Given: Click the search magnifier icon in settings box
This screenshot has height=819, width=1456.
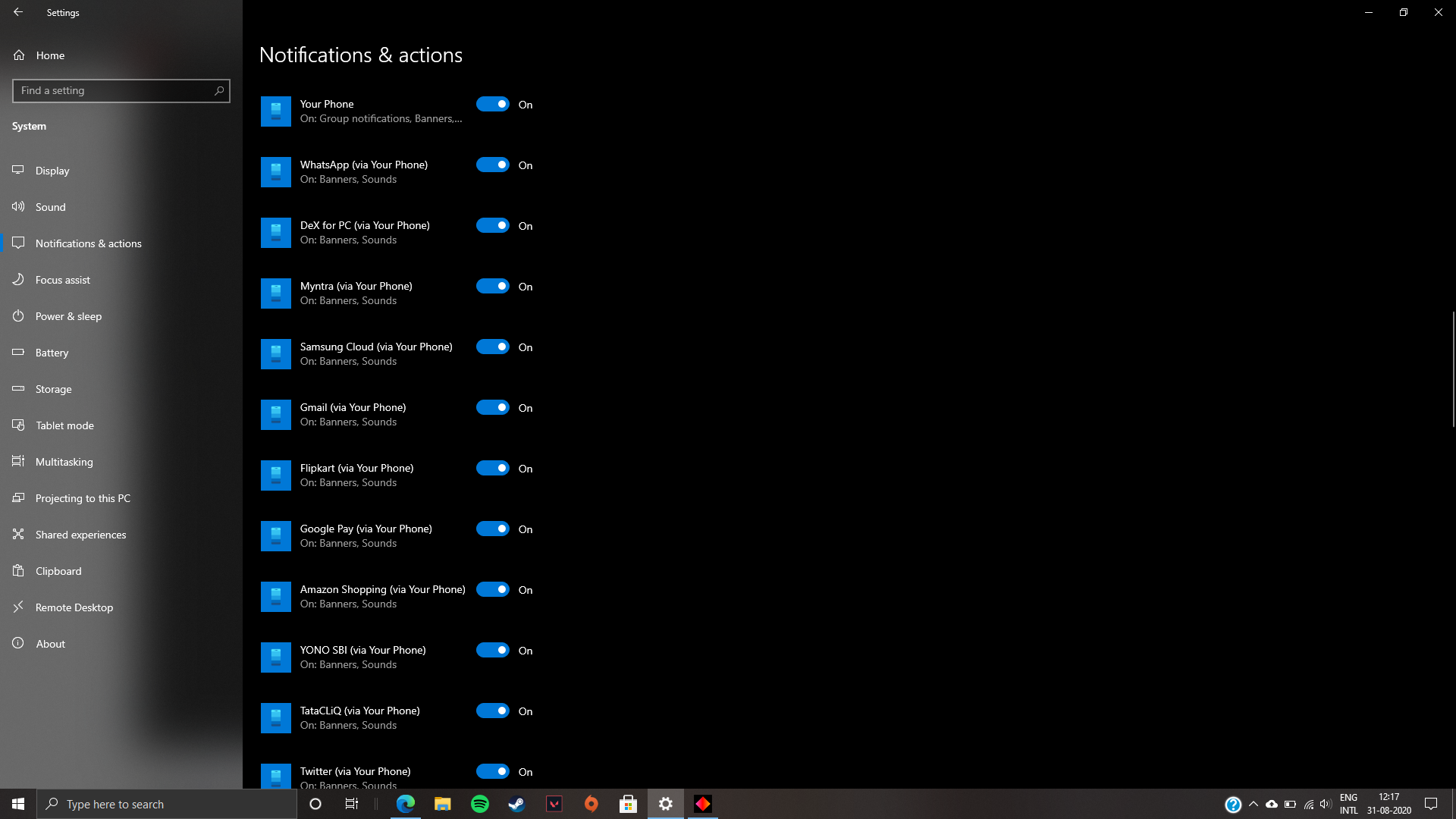Looking at the screenshot, I should tap(219, 90).
